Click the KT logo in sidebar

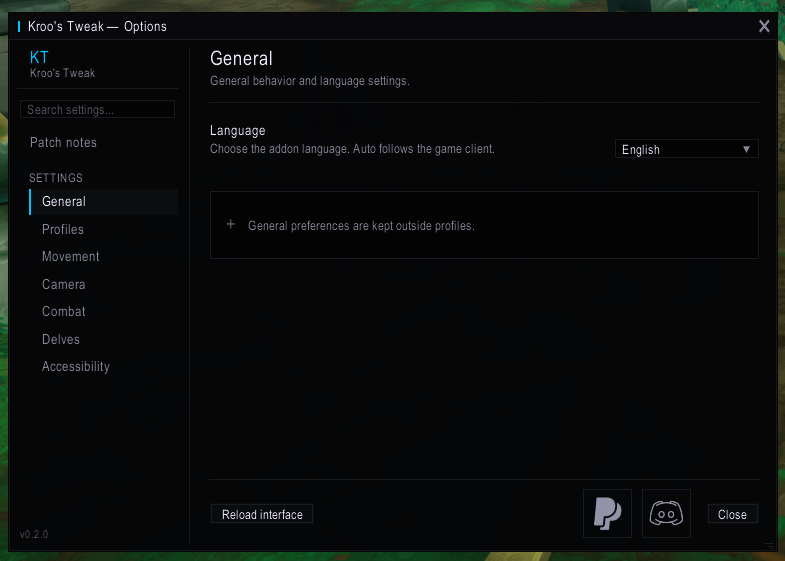point(39,58)
